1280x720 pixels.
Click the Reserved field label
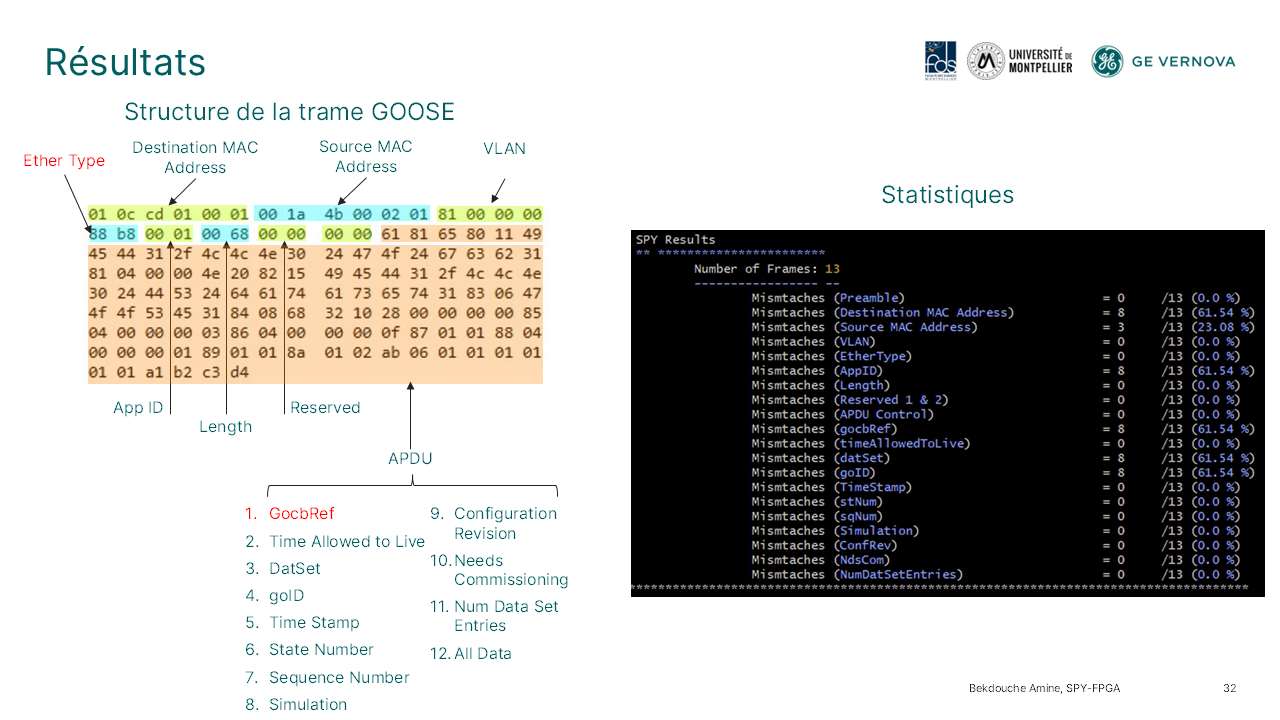tap(325, 408)
